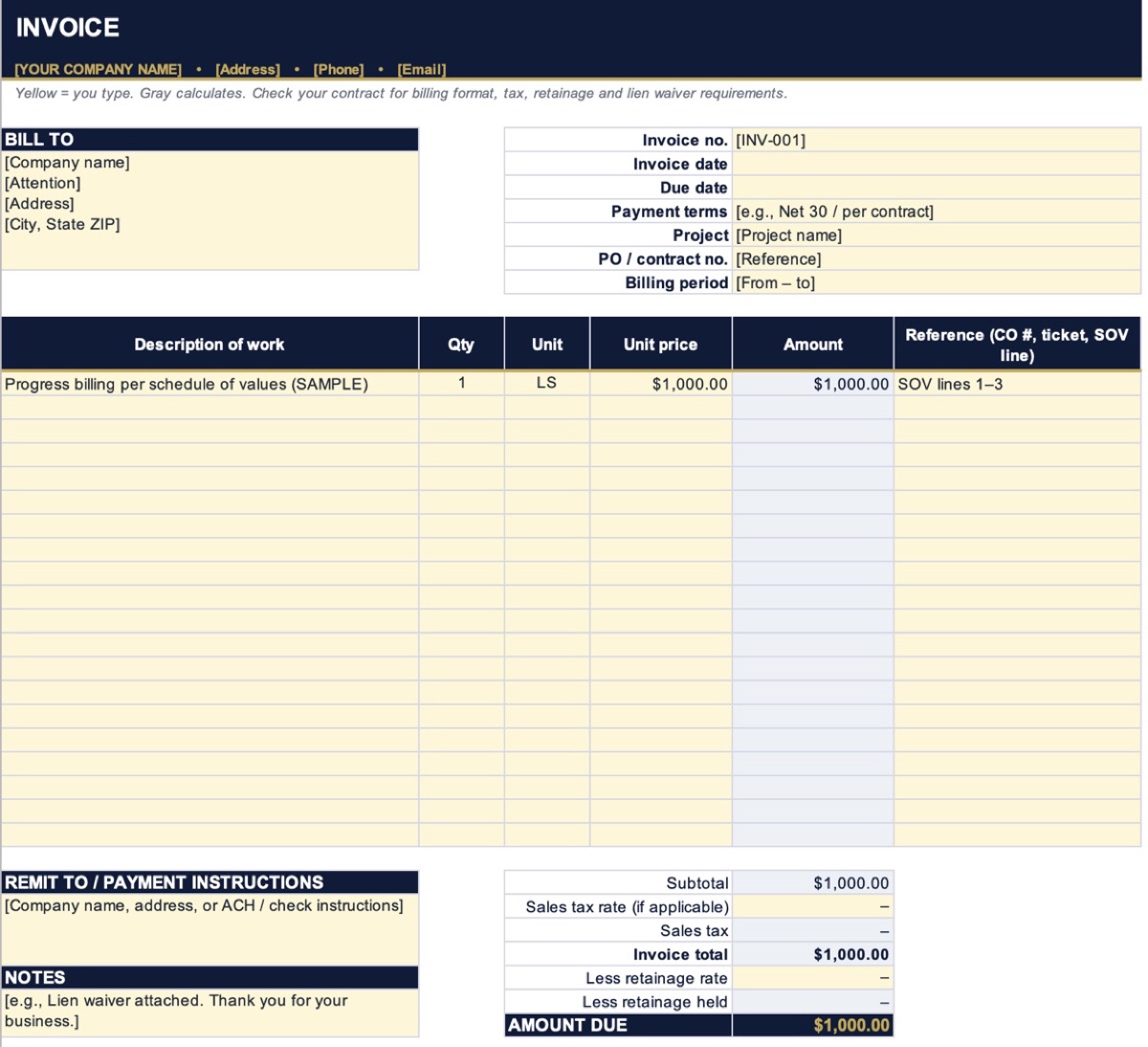Select the Sales tax calculated value cell

[813, 930]
